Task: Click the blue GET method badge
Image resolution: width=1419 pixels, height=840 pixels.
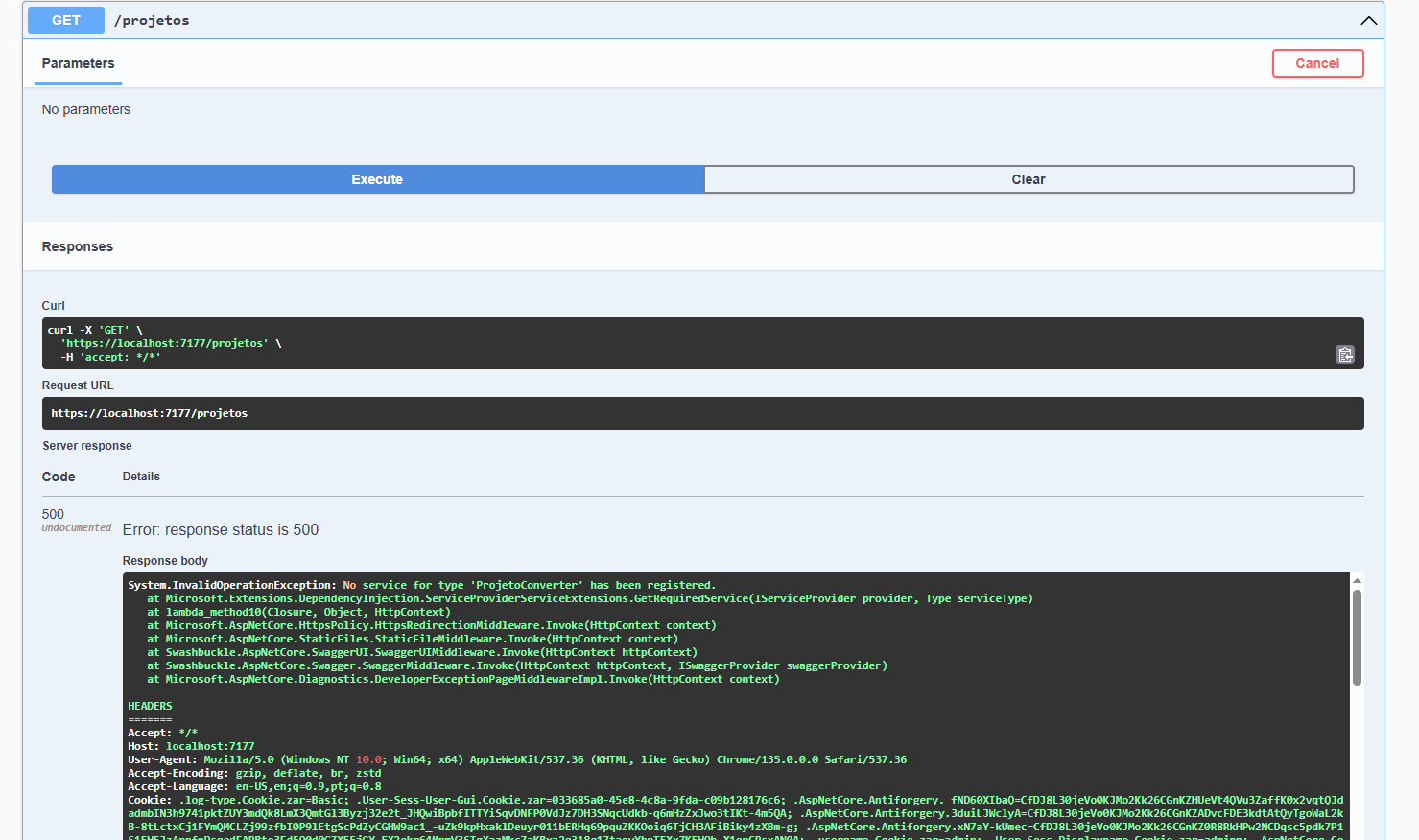Action: pyautogui.click(x=66, y=20)
